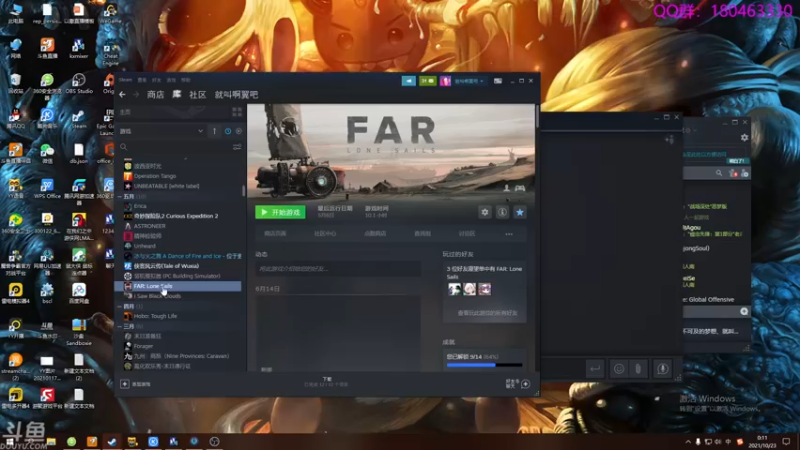Open friends list settings gear
Viewport: 800px width, 450px height.
pyautogui.click(x=744, y=137)
